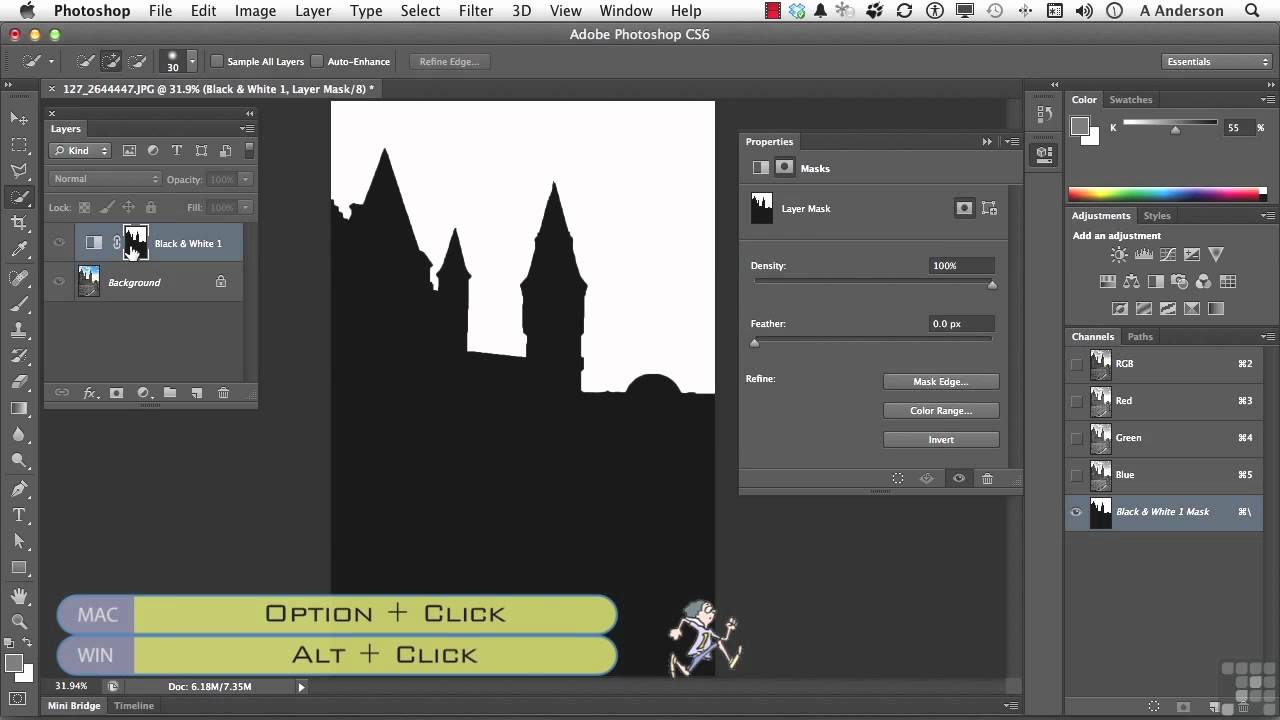Screen dimensions: 1280x720
Task: Select the Gradient tool
Action: click(19, 407)
